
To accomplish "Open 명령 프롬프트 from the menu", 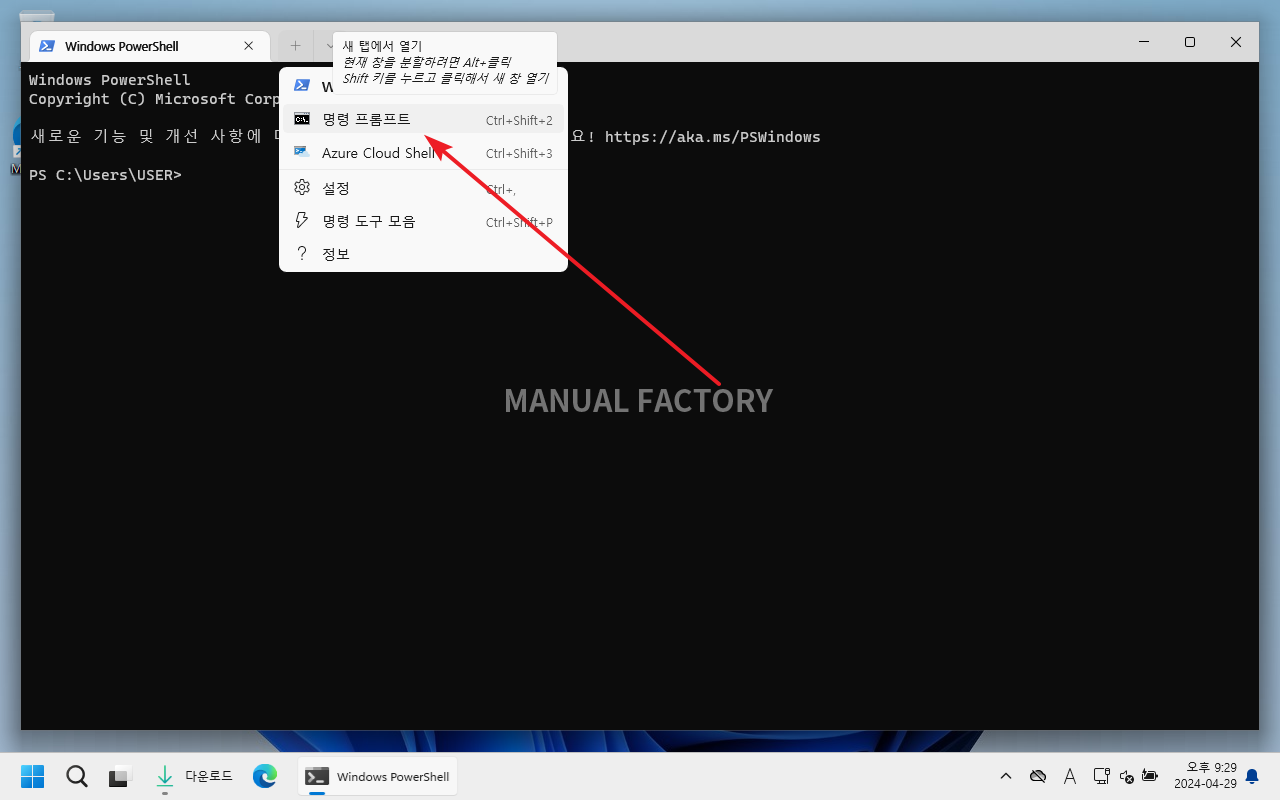I will pos(424,119).
